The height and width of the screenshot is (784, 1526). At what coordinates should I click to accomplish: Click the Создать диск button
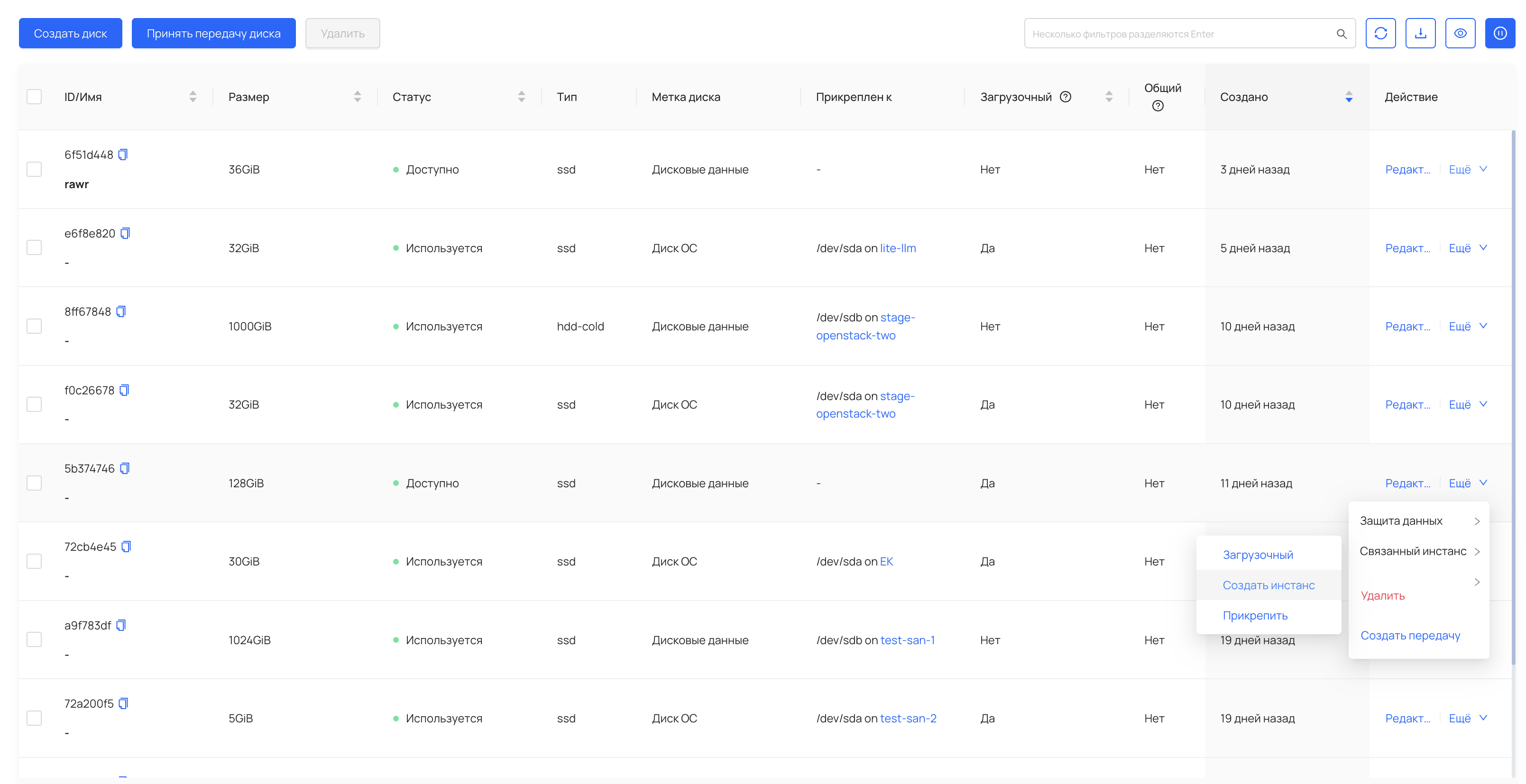tap(71, 33)
